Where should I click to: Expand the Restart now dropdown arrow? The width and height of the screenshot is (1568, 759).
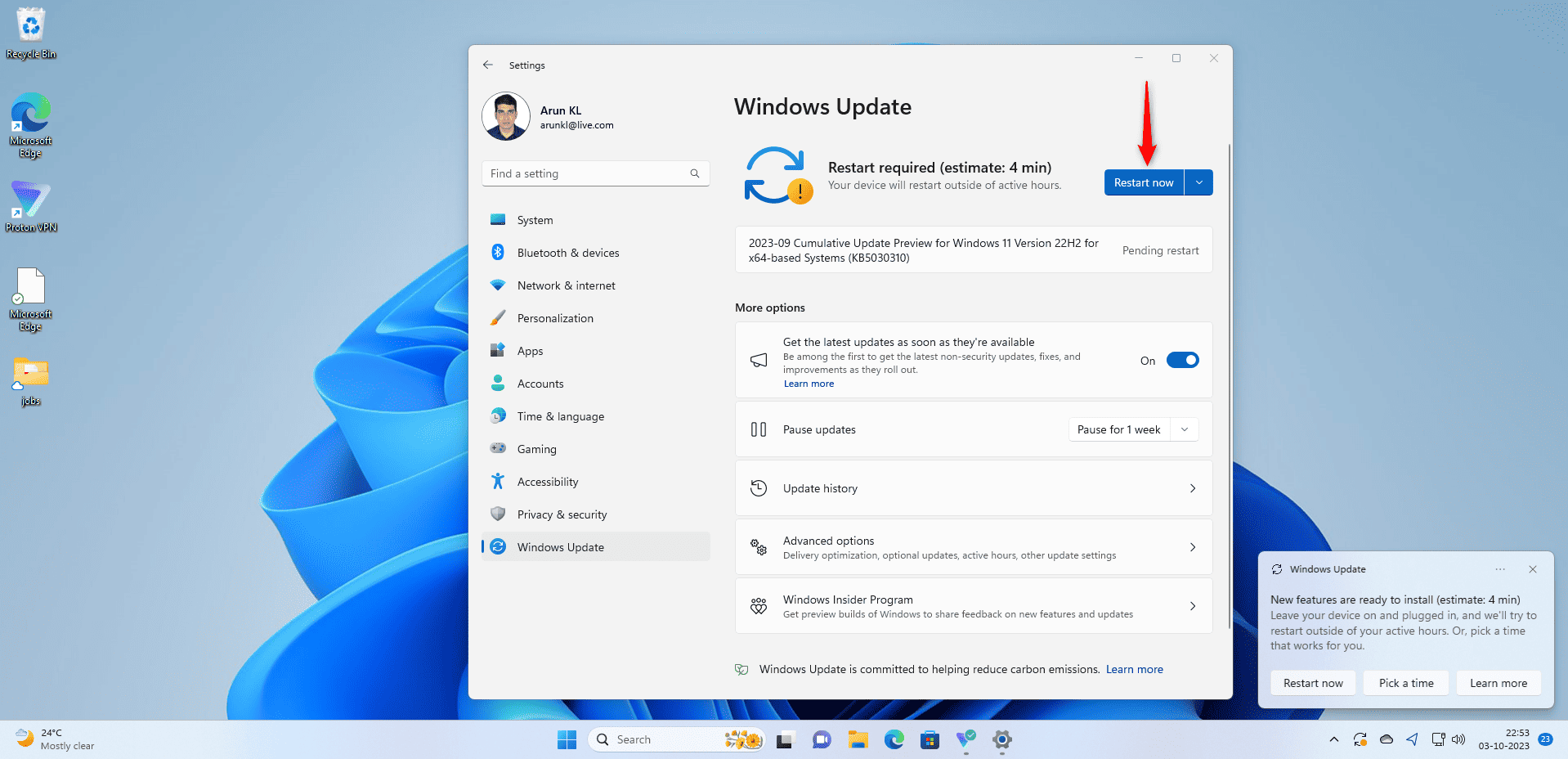(x=1199, y=182)
